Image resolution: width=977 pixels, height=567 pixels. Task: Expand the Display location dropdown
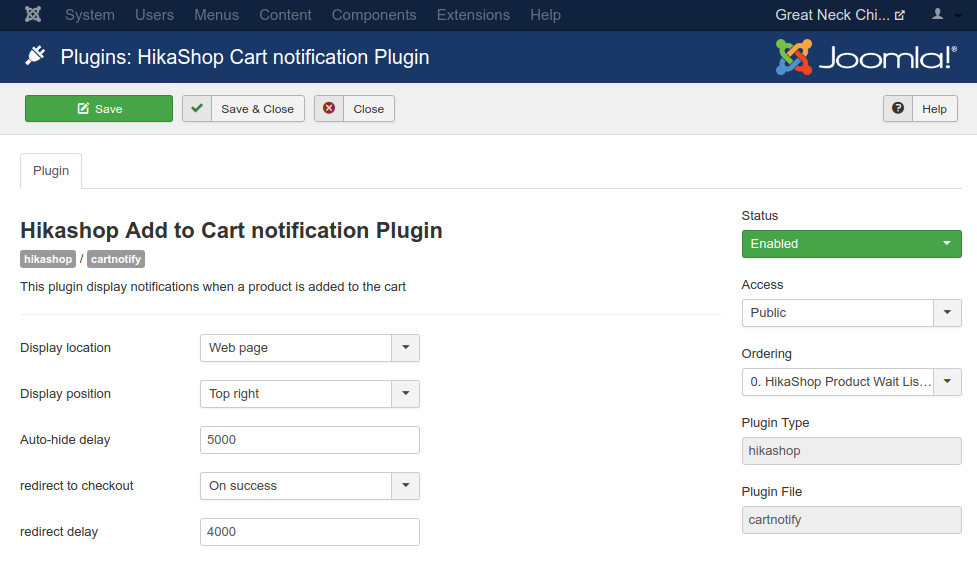pos(309,348)
